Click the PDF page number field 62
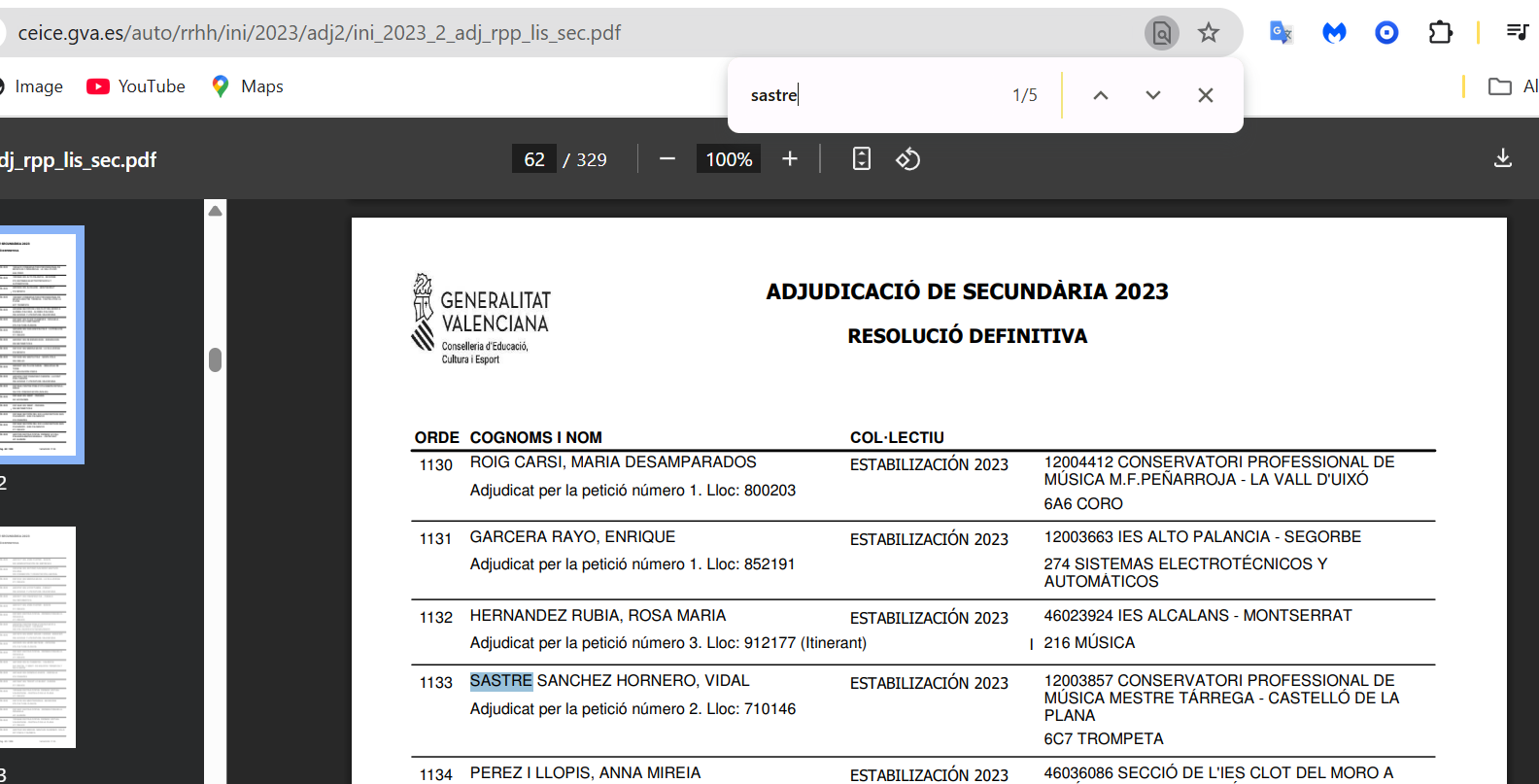 tap(534, 159)
